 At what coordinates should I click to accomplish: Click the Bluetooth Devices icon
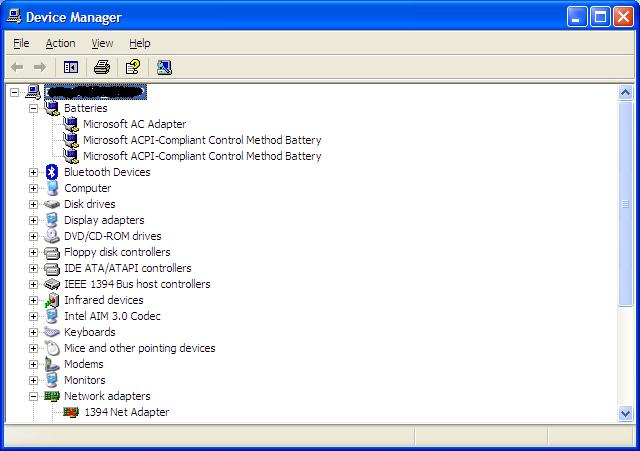[52, 172]
